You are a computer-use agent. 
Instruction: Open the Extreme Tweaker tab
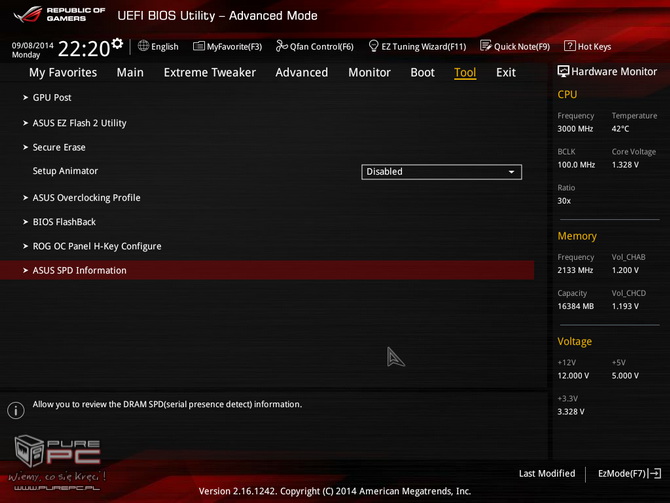(x=209, y=73)
